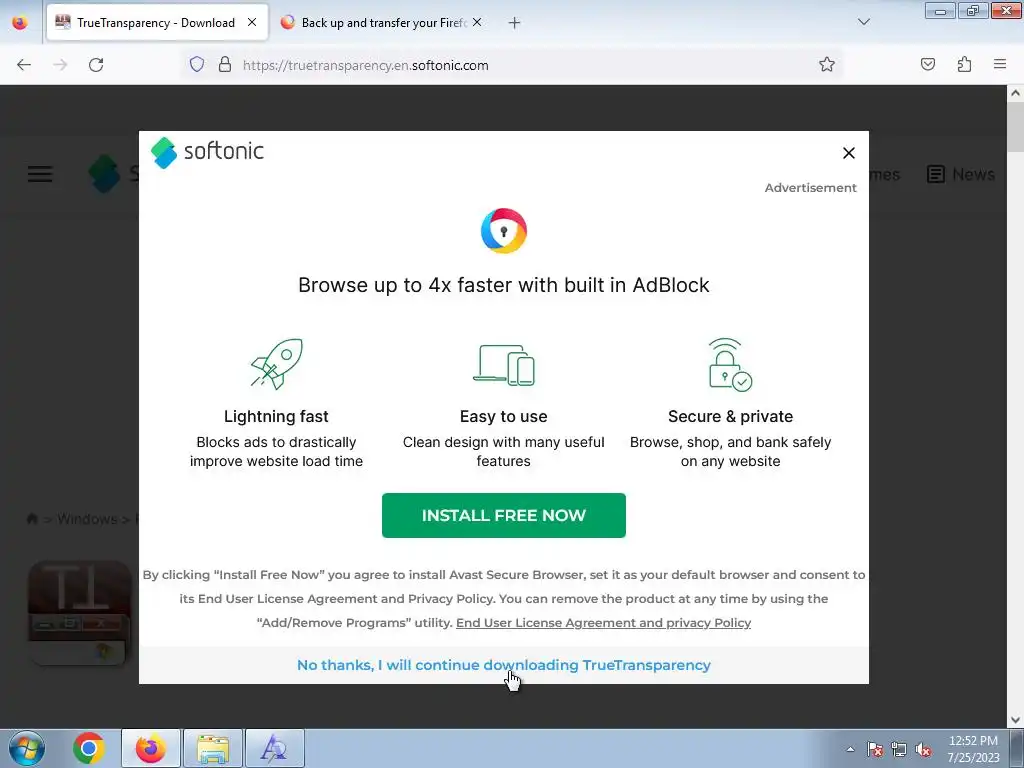
Task: Click the home breadcrumb icon
Action: pos(32,519)
